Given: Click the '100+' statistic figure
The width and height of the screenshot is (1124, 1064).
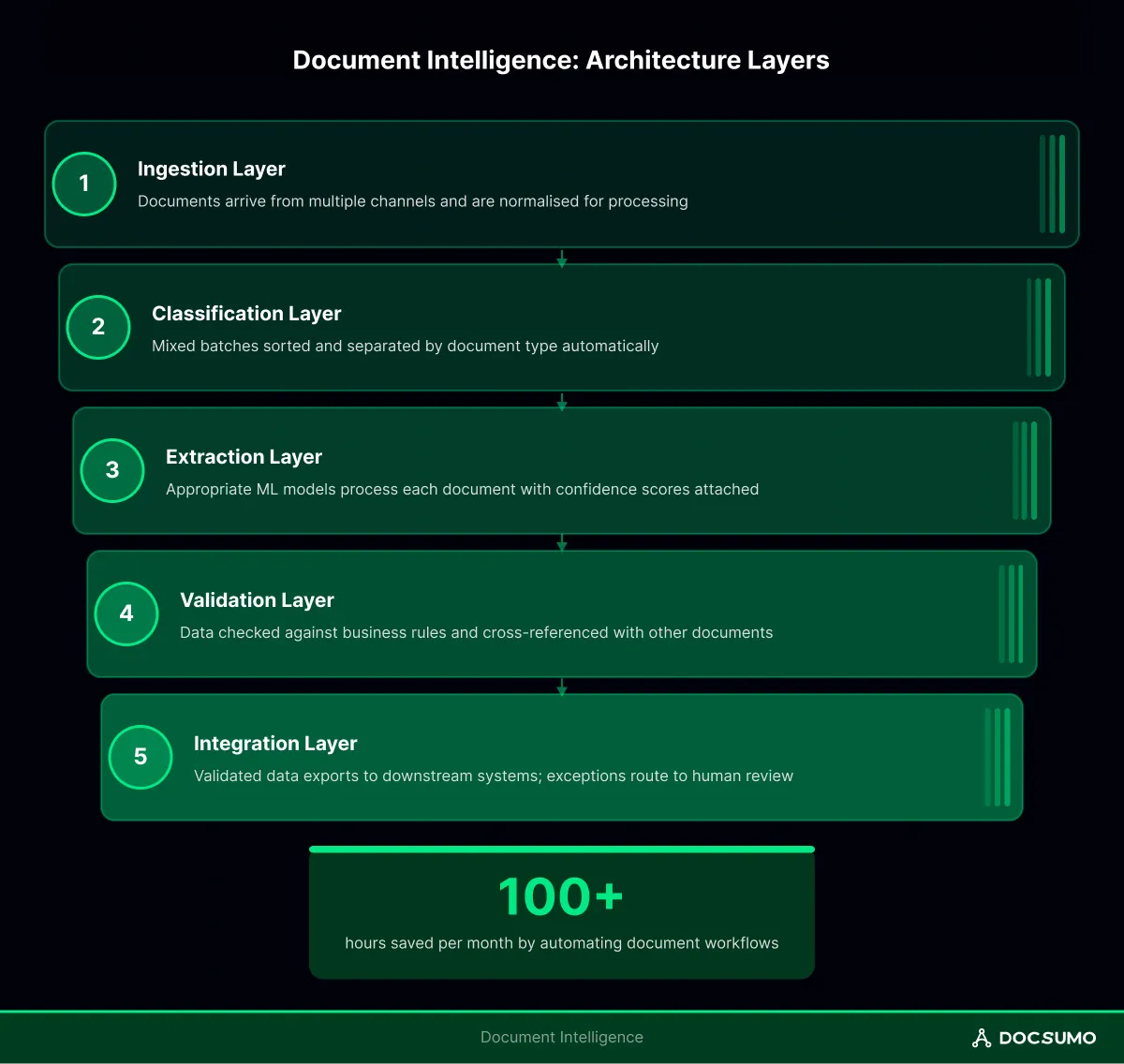Looking at the screenshot, I should 561,896.
